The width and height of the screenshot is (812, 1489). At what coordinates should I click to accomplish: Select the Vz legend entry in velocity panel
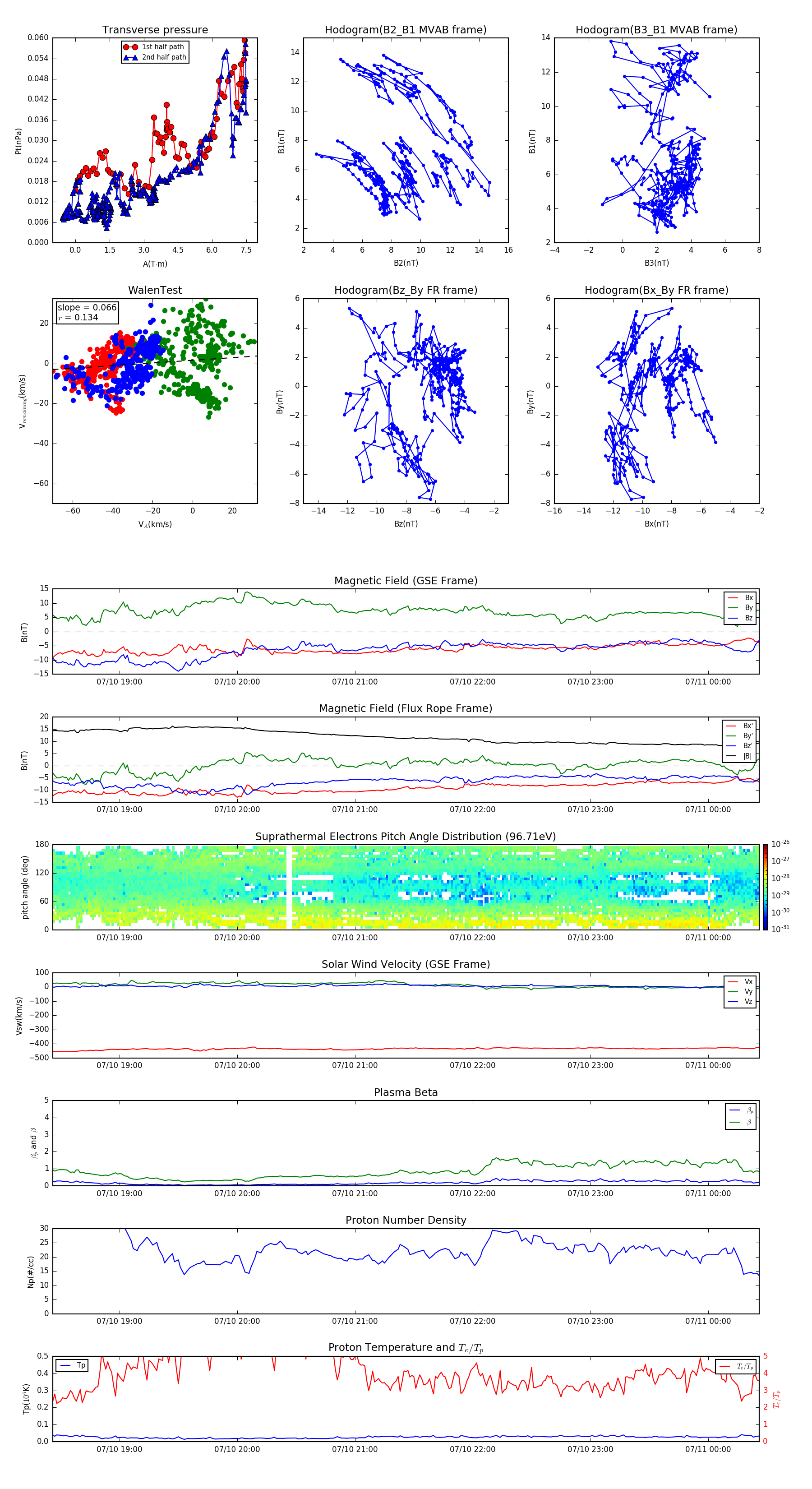[740, 1001]
